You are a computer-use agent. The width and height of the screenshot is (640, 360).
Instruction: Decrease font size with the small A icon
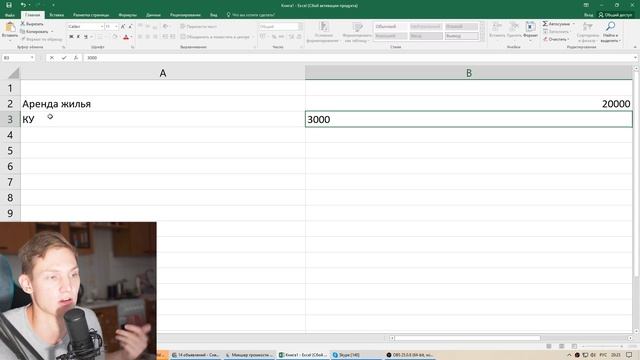[130, 27]
